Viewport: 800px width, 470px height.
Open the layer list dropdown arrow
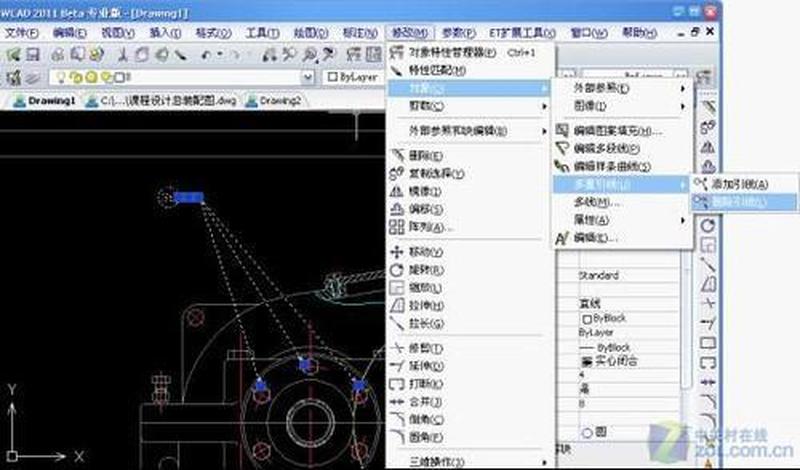click(x=307, y=78)
